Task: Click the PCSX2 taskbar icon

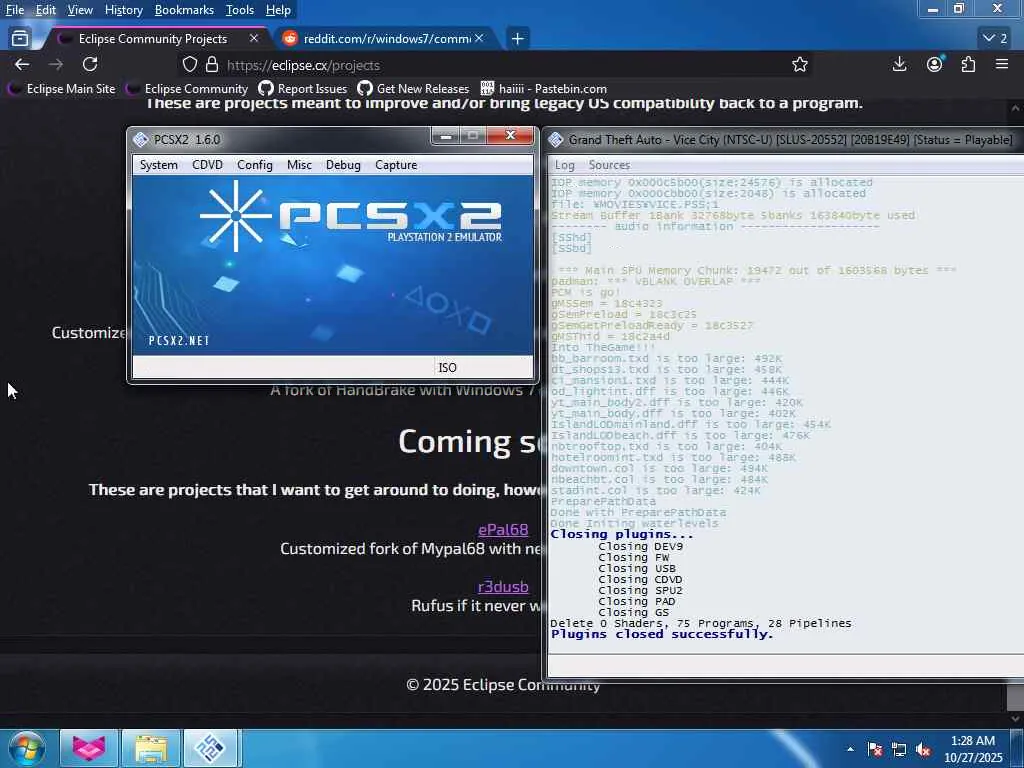Action: (210, 748)
